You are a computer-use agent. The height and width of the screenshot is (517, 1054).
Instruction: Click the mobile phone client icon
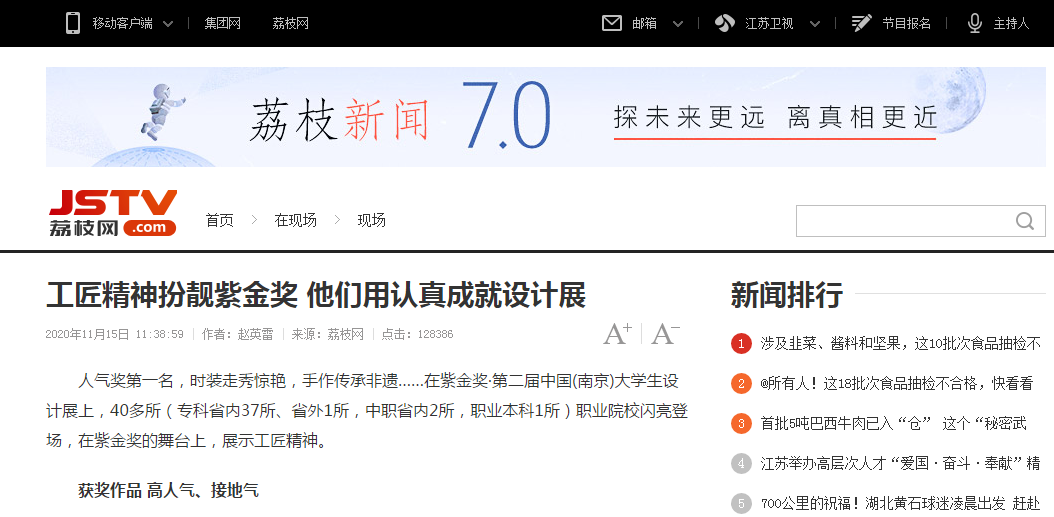click(x=73, y=23)
